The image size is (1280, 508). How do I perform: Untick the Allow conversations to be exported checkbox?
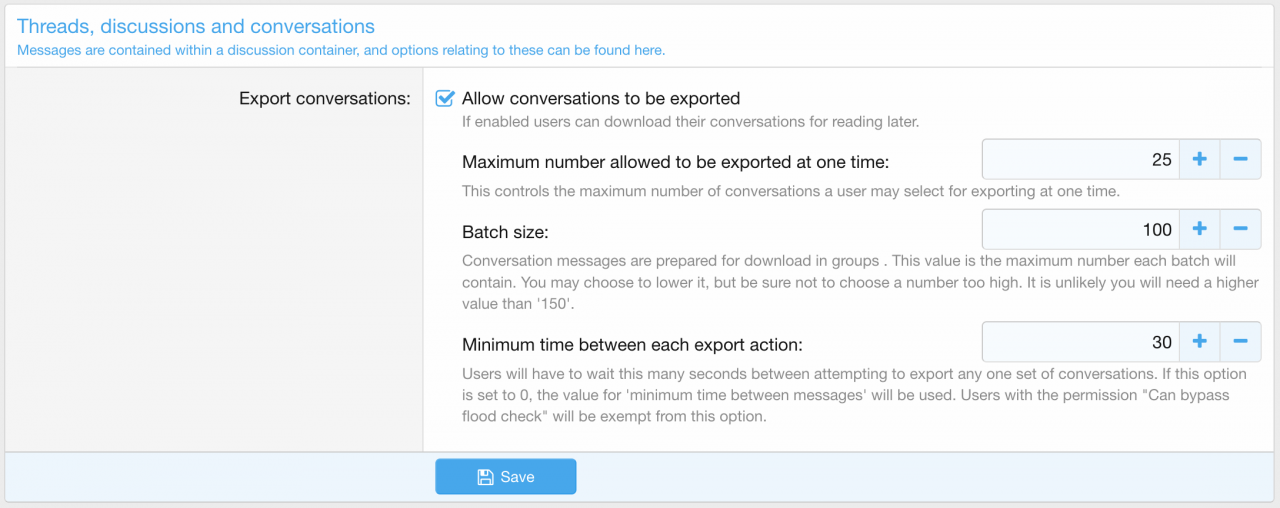coord(445,99)
